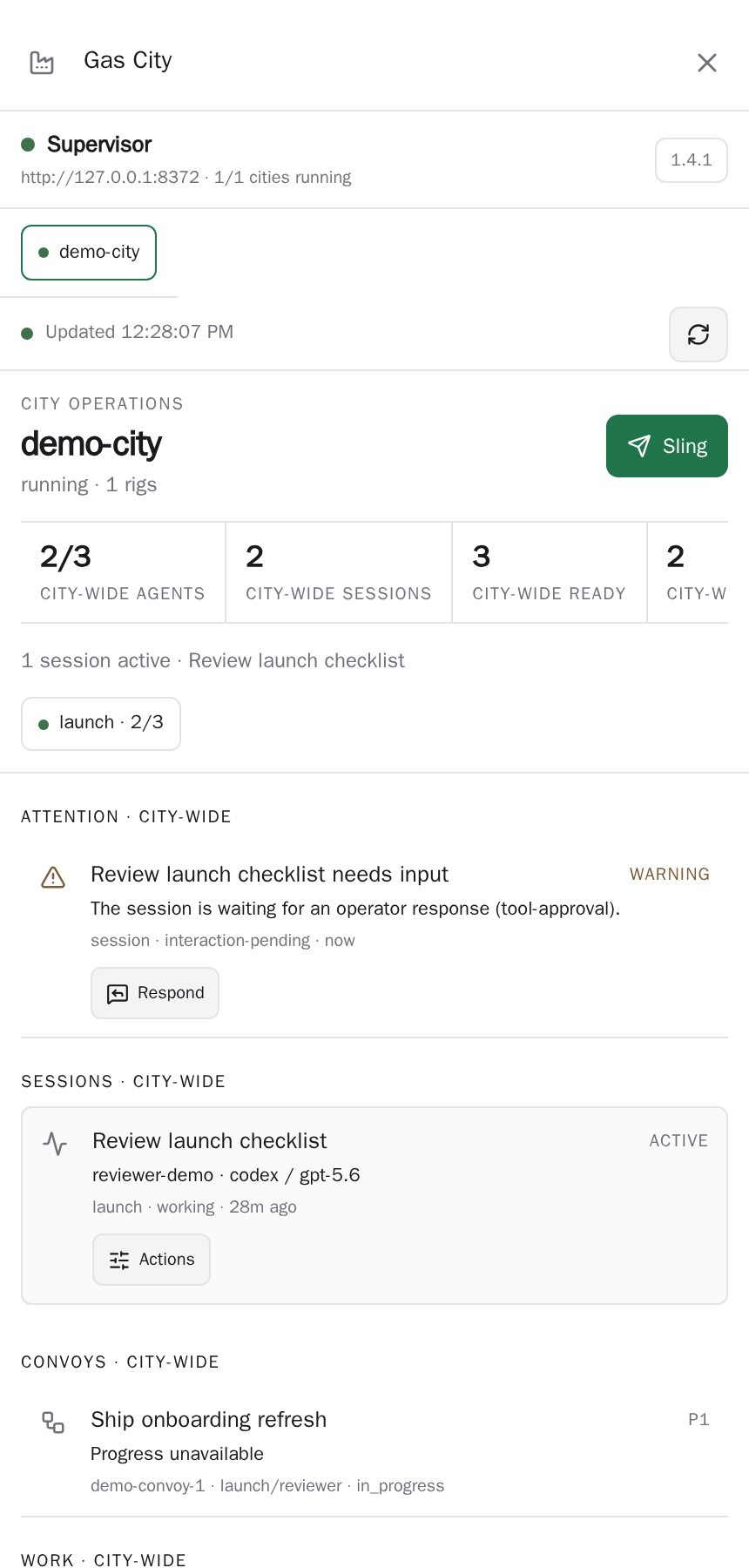Click the activity pulse icon in sessions
Image resolution: width=749 pixels, height=1568 pixels.
(55, 1143)
